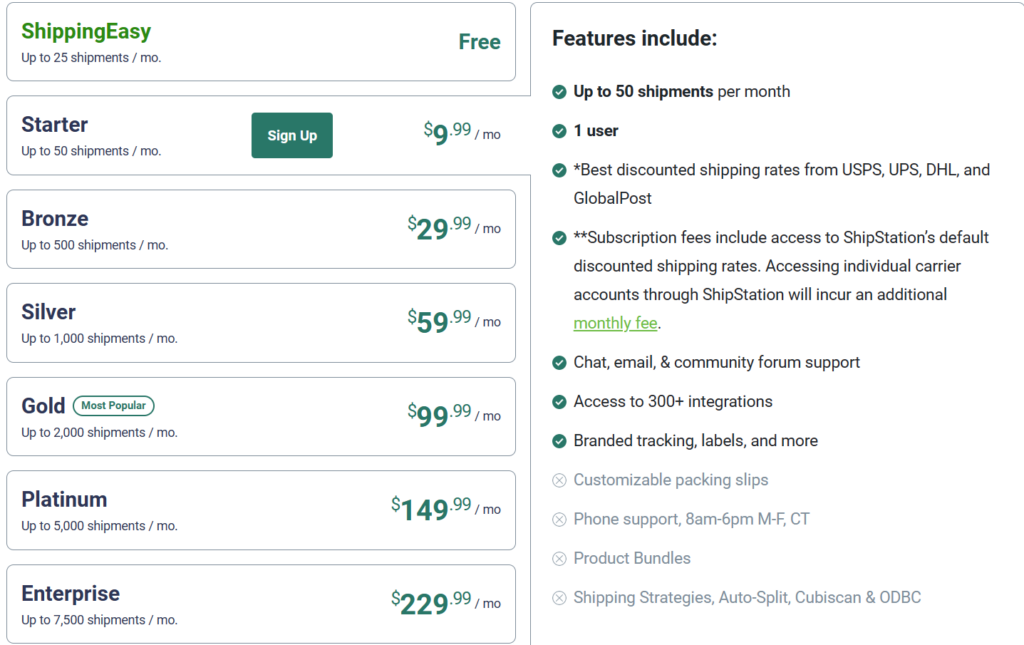Image resolution: width=1024 pixels, height=645 pixels.
Task: Click checkmark beside Best discounted shipping rates
Action: [559, 170]
